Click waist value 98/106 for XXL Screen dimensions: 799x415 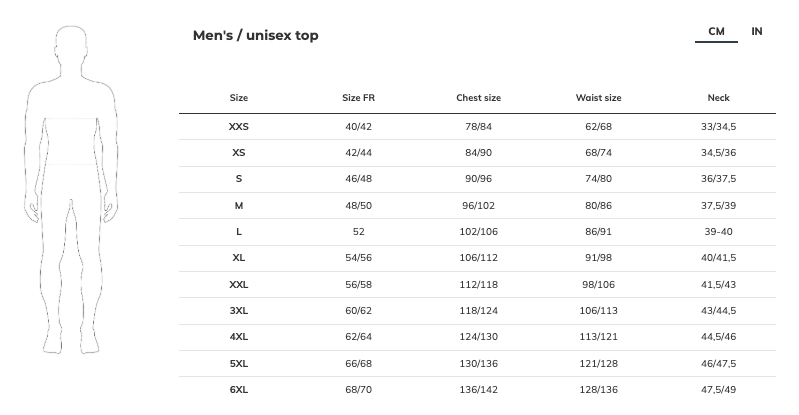[598, 284]
